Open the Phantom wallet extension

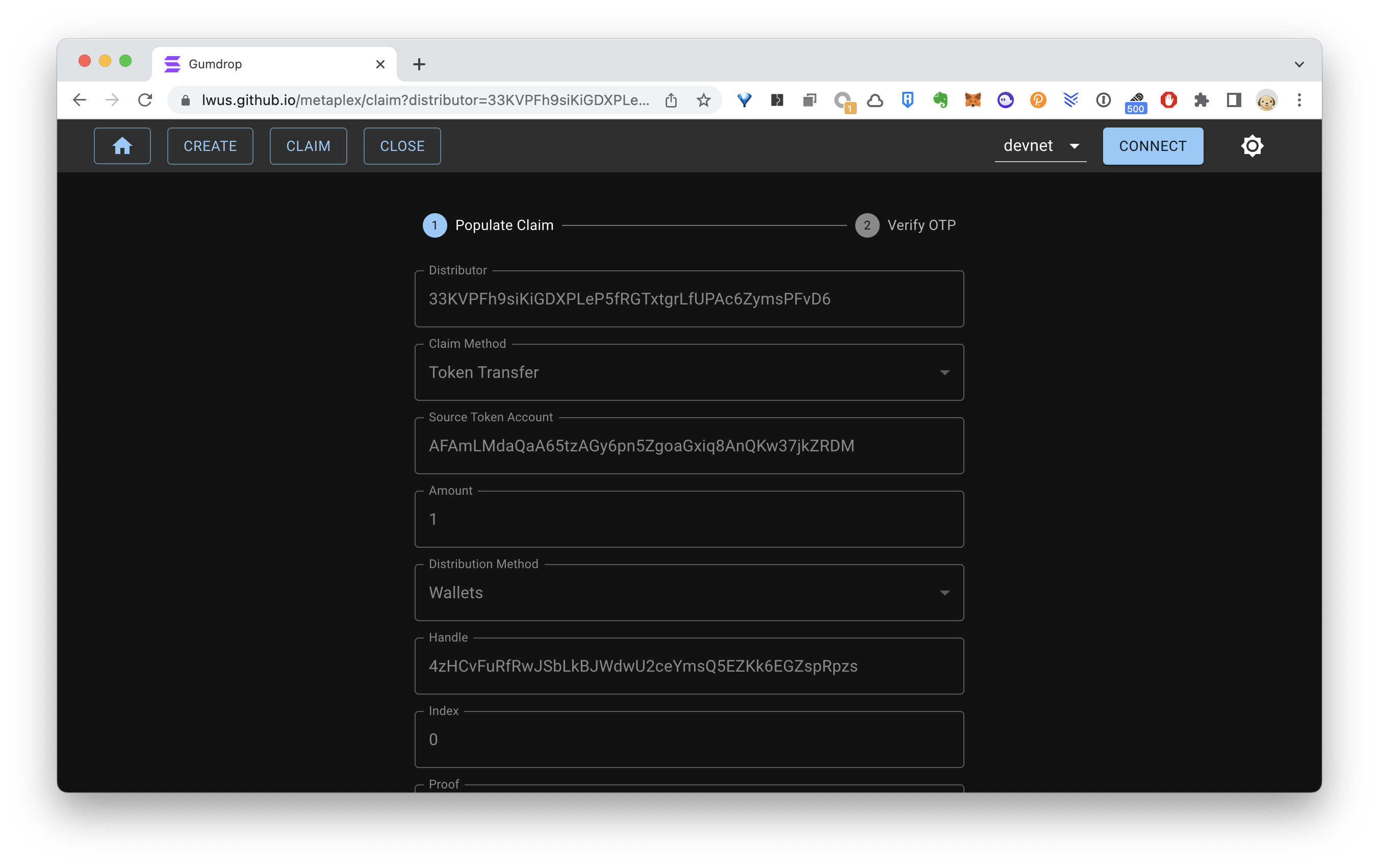point(1006,100)
